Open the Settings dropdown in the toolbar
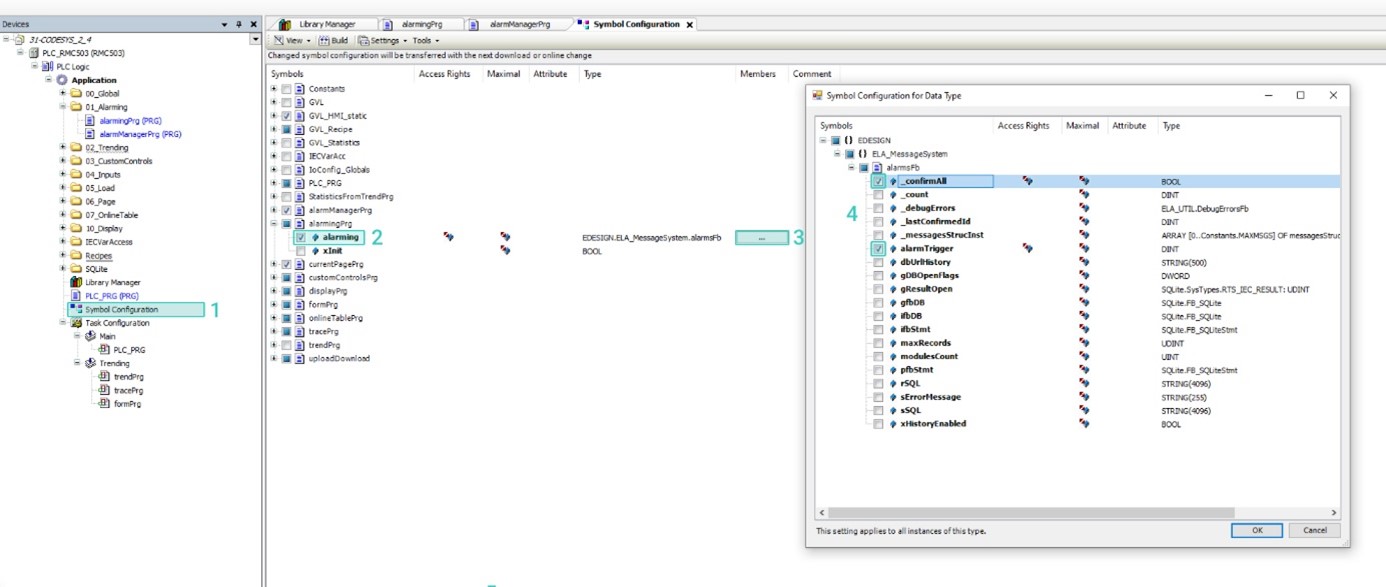The width and height of the screenshot is (1386, 587). coord(384,41)
